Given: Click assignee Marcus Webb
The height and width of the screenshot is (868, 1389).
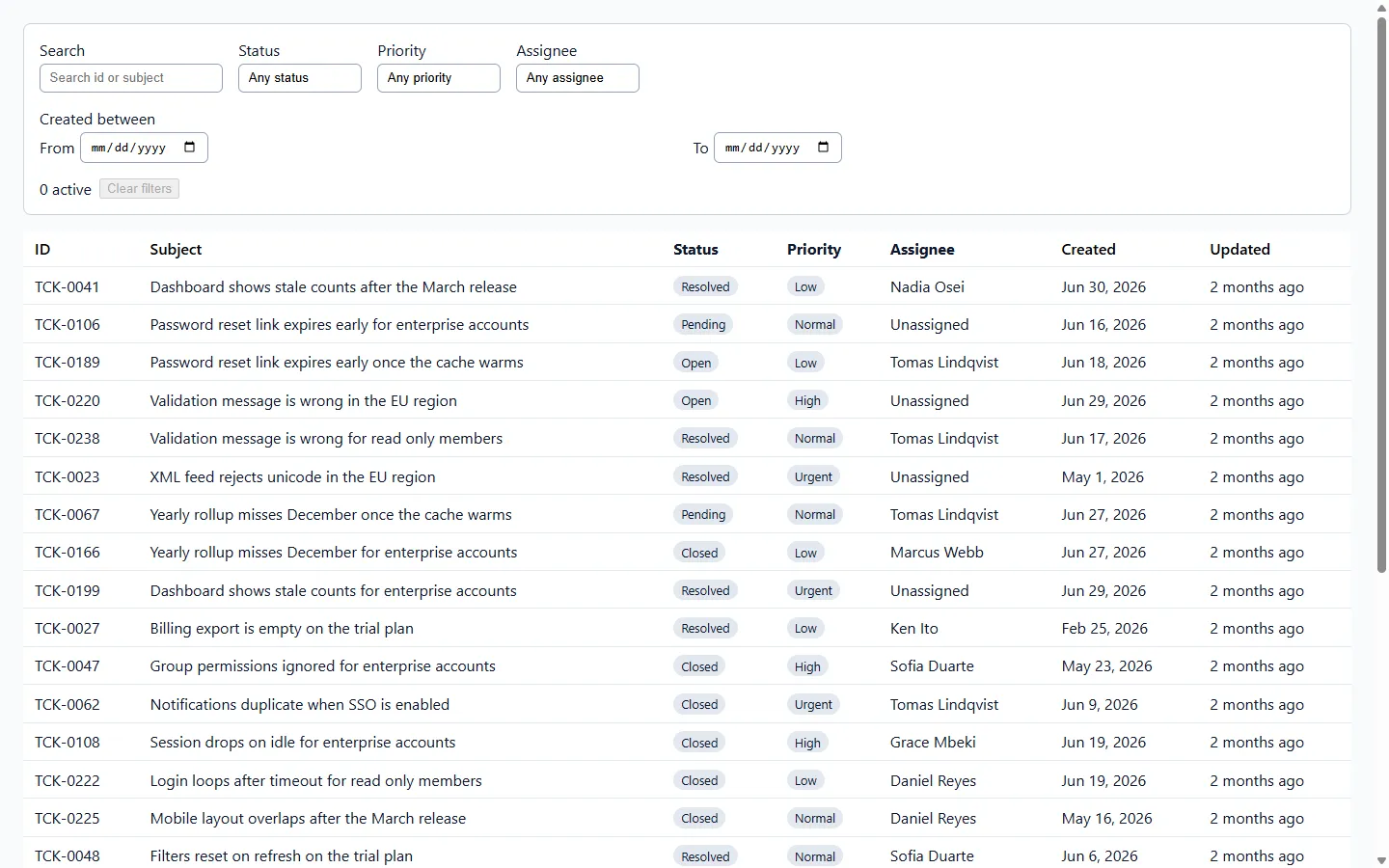Looking at the screenshot, I should coord(937,553).
